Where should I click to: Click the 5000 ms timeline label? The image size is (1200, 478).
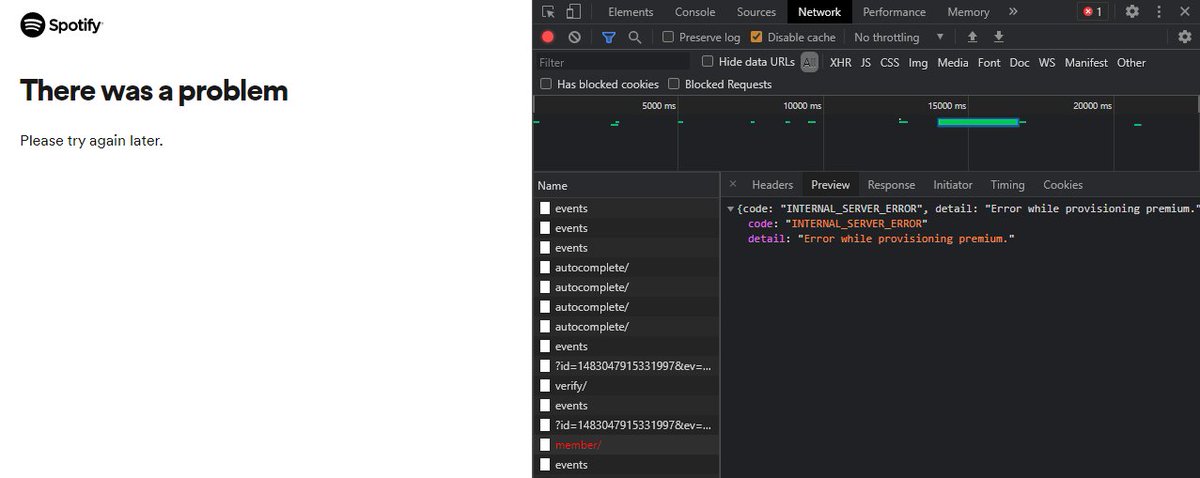coord(659,105)
